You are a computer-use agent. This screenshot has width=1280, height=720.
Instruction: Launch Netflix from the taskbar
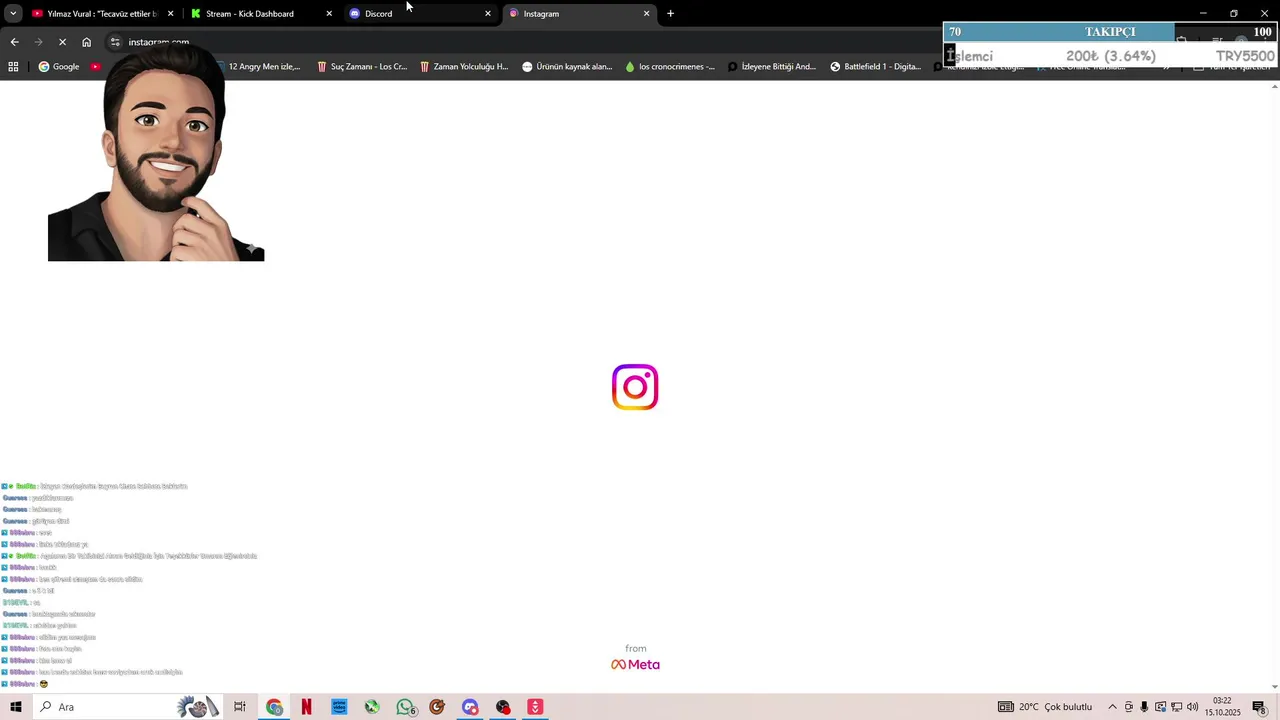(x=306, y=707)
